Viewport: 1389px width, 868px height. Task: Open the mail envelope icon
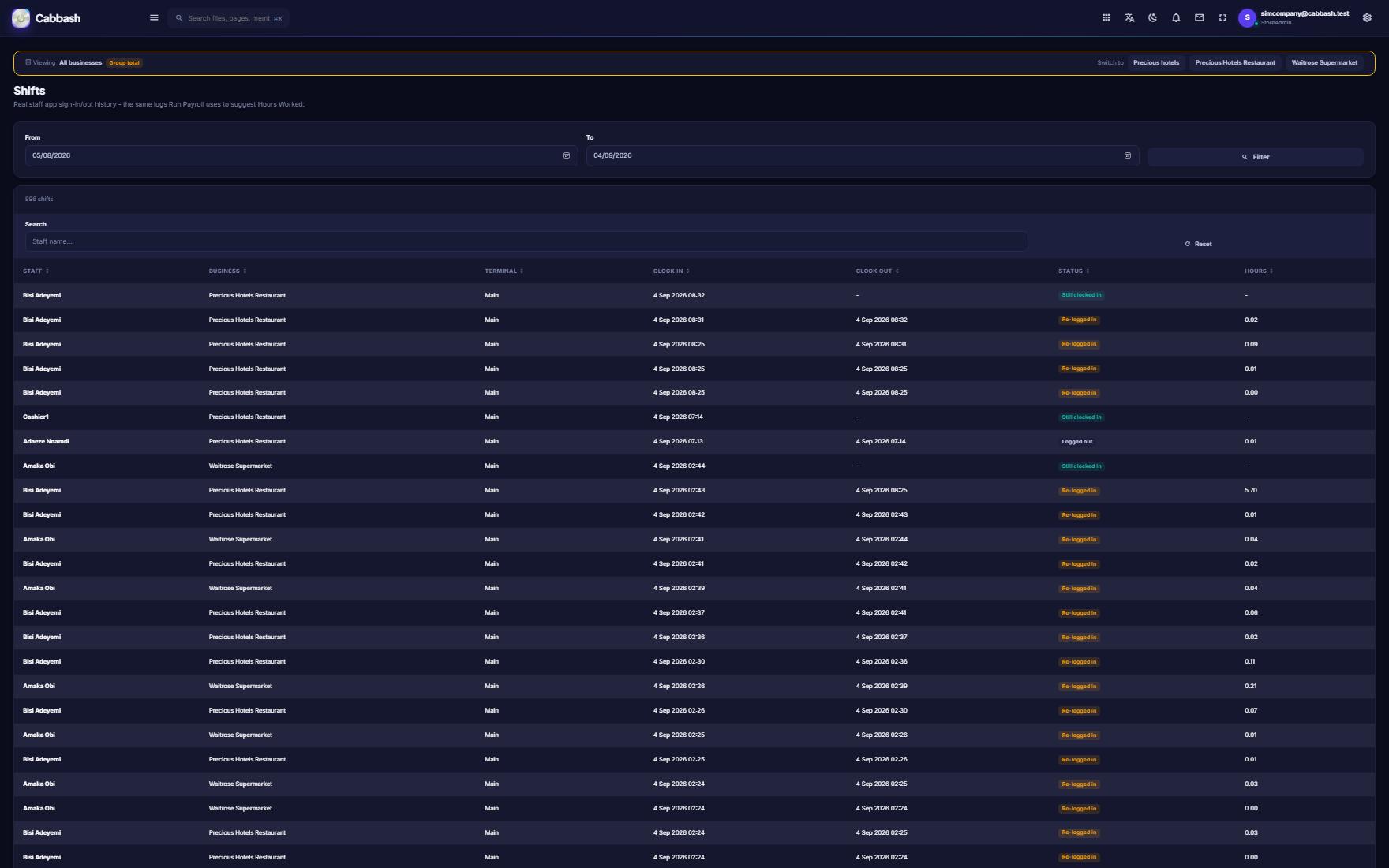click(x=1200, y=17)
